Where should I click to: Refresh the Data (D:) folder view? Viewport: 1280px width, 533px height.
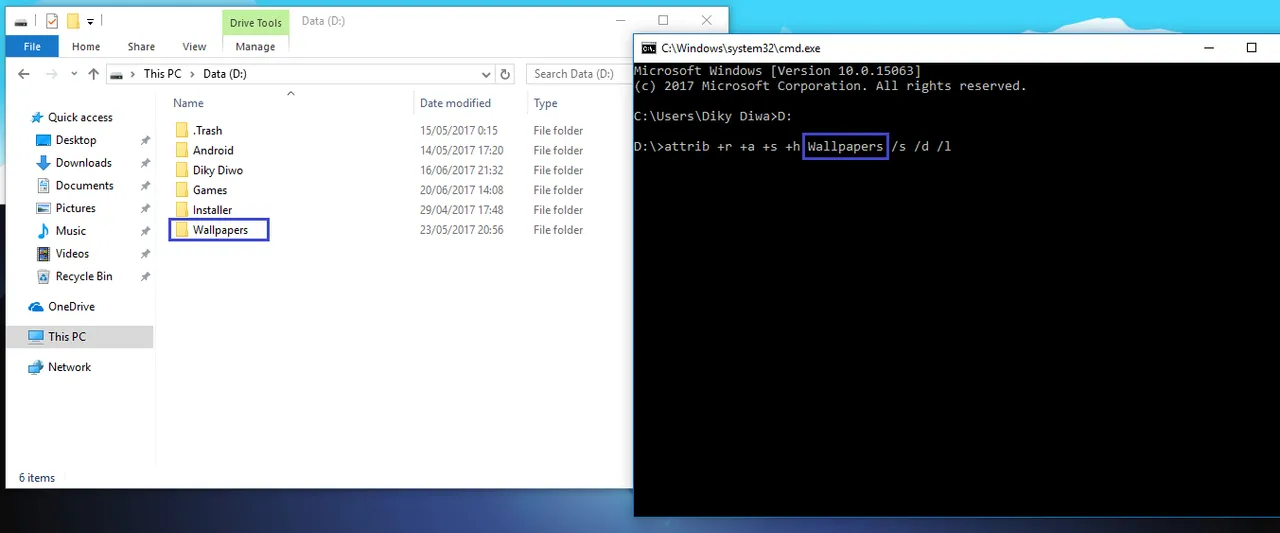coord(506,74)
